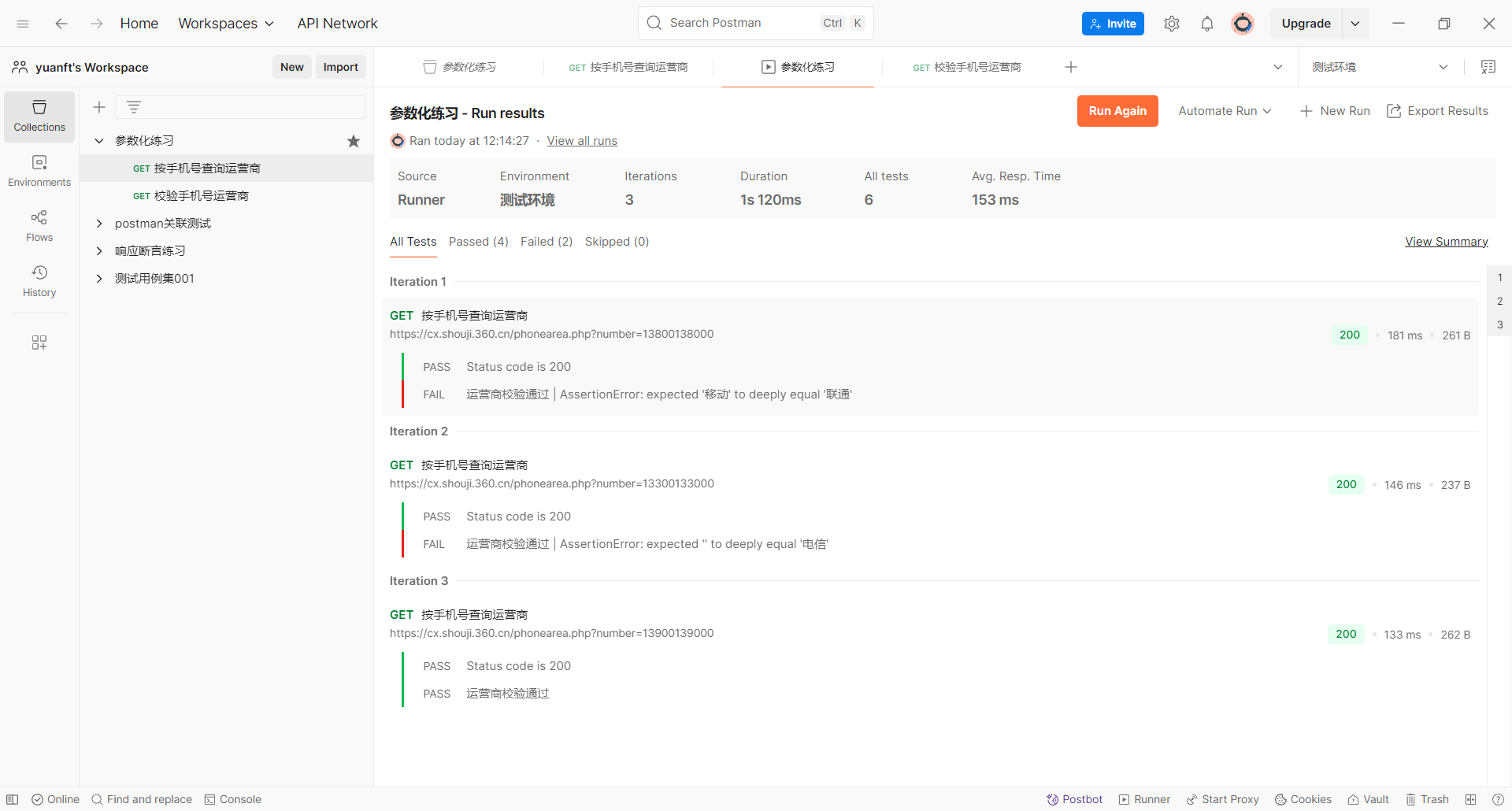Open API Network
1512x811 pixels.
[337, 24]
